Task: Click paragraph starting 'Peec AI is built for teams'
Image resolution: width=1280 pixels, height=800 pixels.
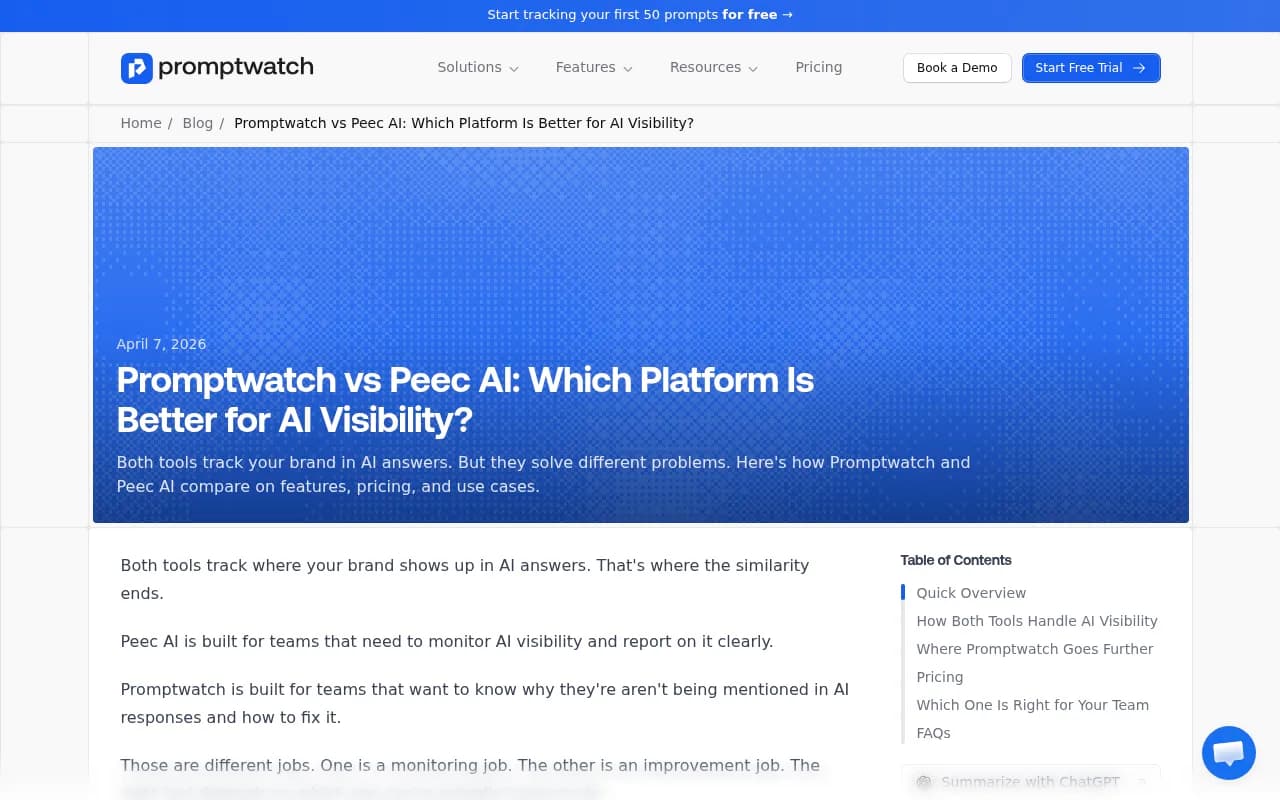Action: tap(447, 641)
